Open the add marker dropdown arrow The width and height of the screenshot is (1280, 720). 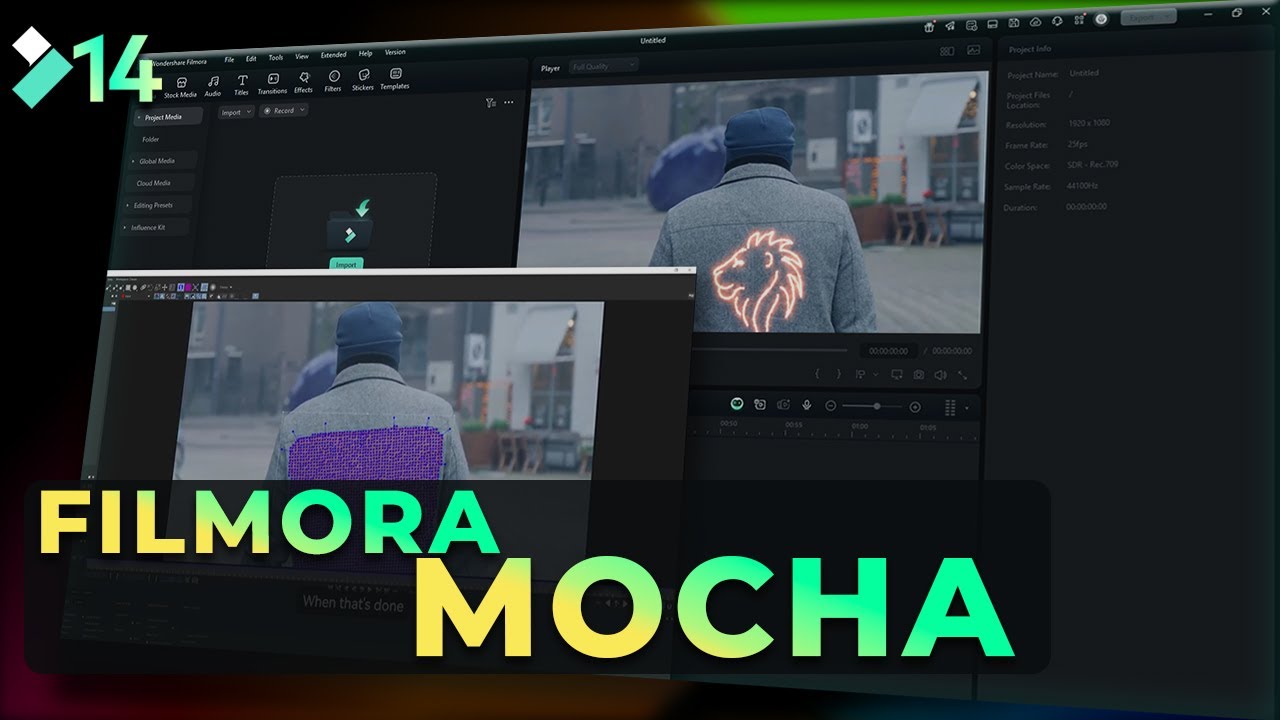pos(877,375)
